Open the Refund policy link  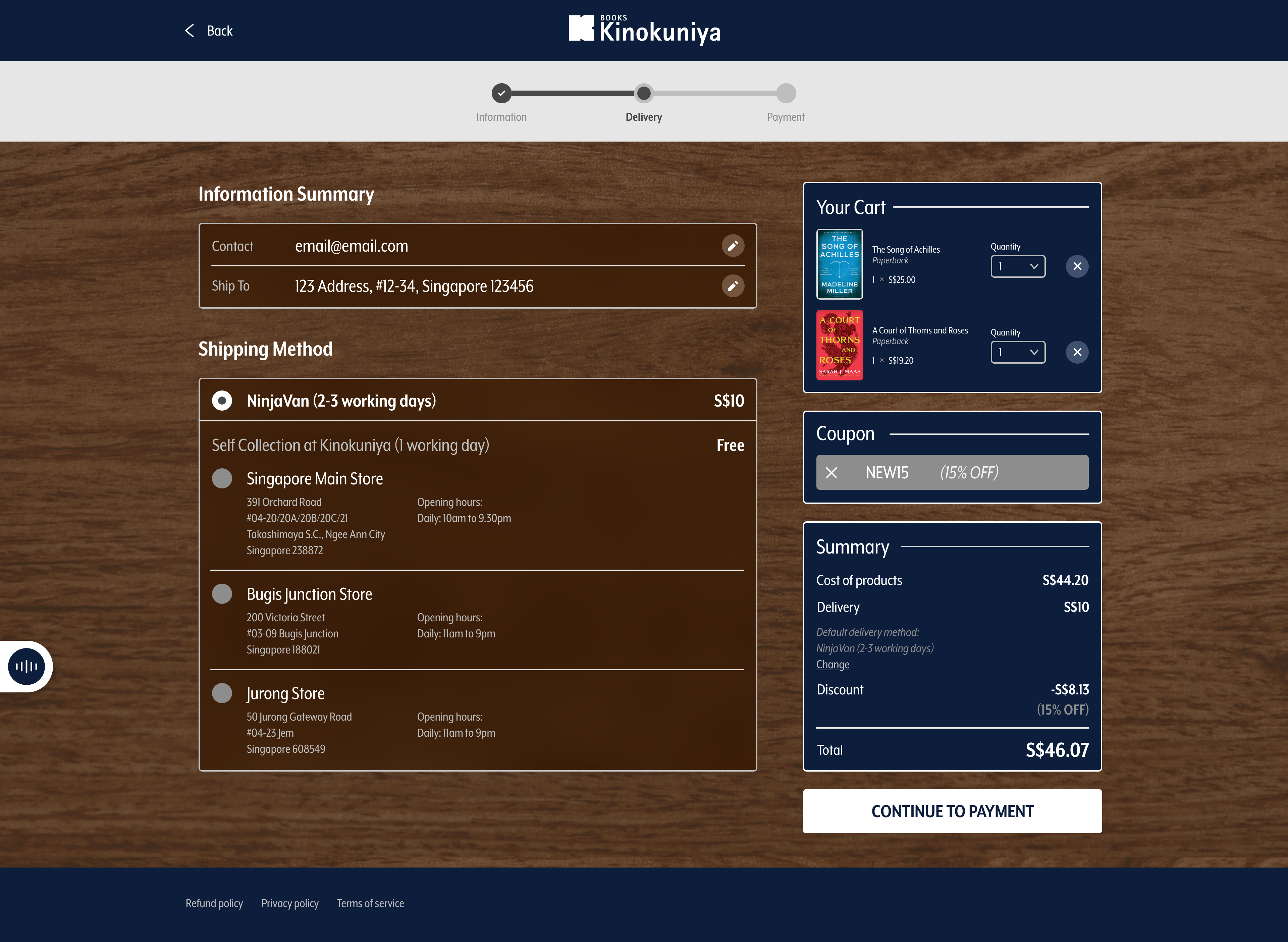[x=214, y=903]
